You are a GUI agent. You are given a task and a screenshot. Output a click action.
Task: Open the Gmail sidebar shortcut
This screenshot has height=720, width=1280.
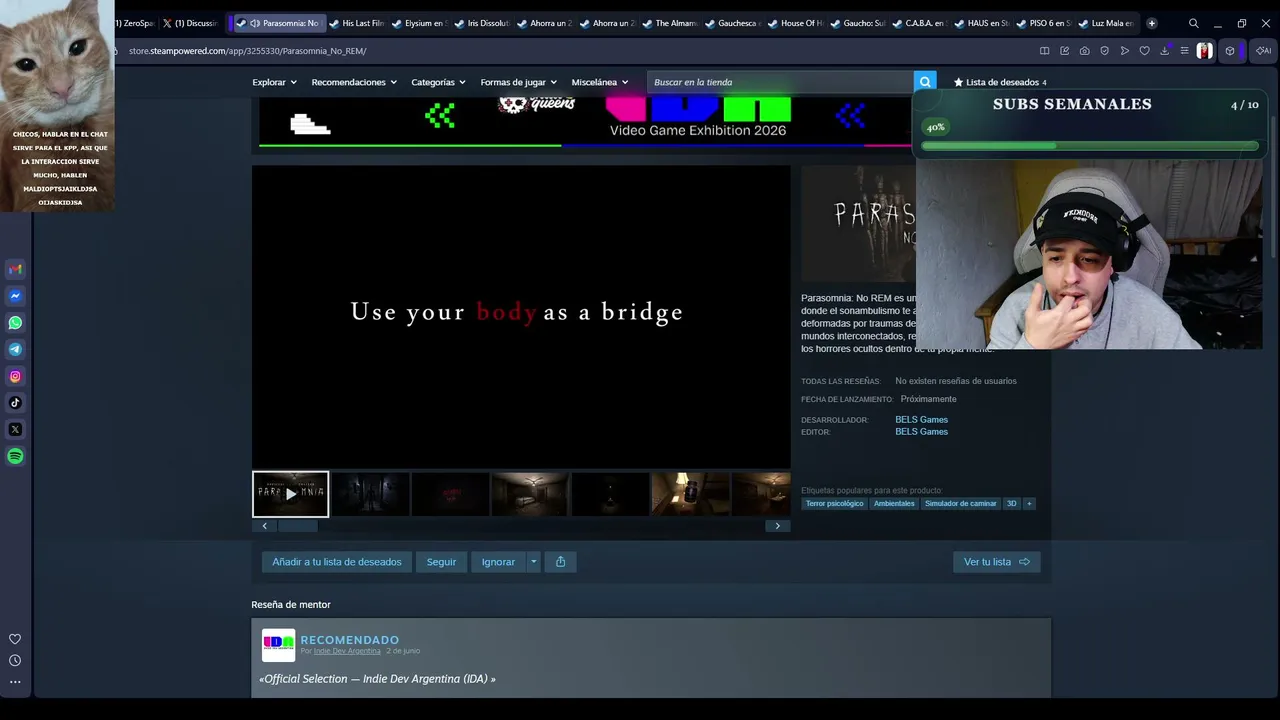pyautogui.click(x=15, y=269)
